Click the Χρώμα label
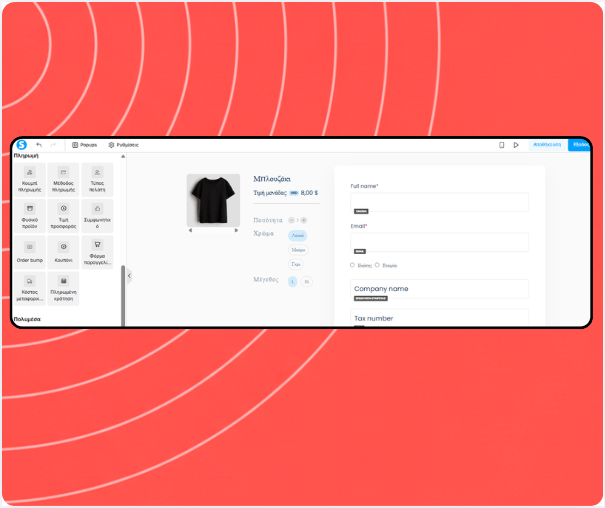This screenshot has width=605, height=508. click(x=264, y=233)
